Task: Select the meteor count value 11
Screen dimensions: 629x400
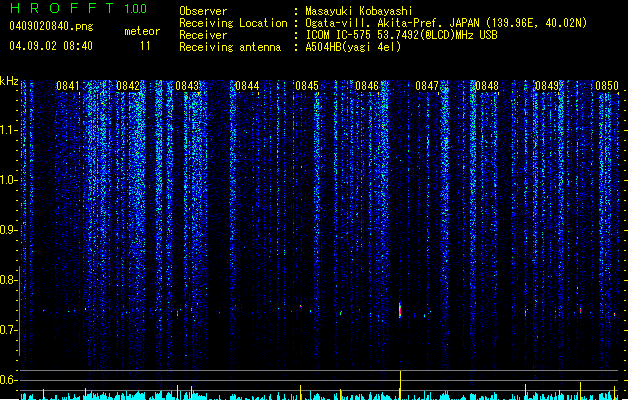Action: [x=145, y=46]
